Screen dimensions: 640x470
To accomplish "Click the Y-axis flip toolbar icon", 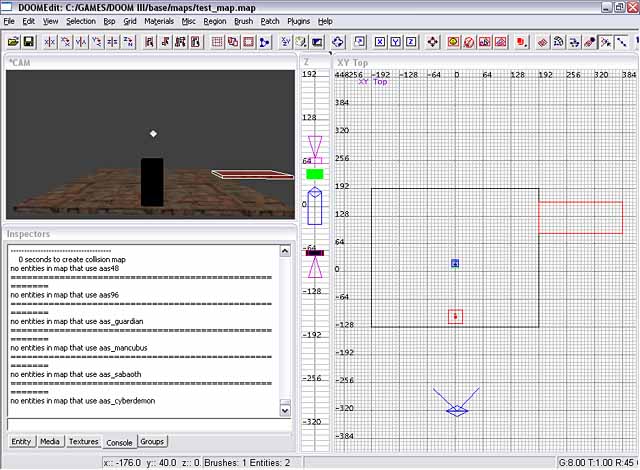I will point(81,42).
